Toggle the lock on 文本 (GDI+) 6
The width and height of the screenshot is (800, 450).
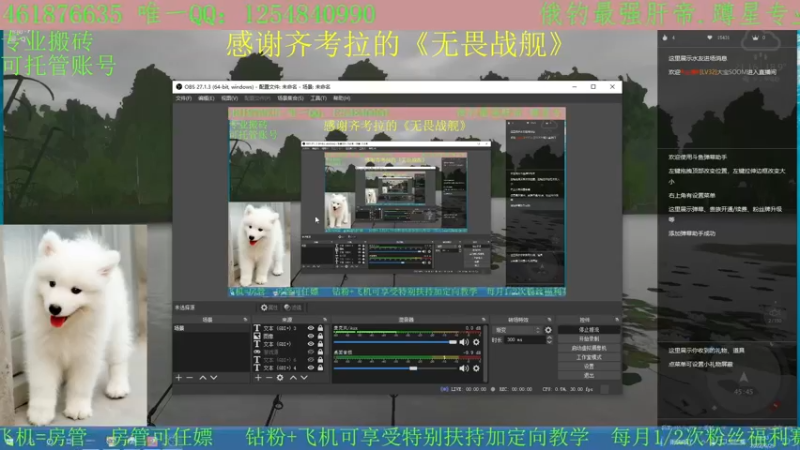(320, 360)
